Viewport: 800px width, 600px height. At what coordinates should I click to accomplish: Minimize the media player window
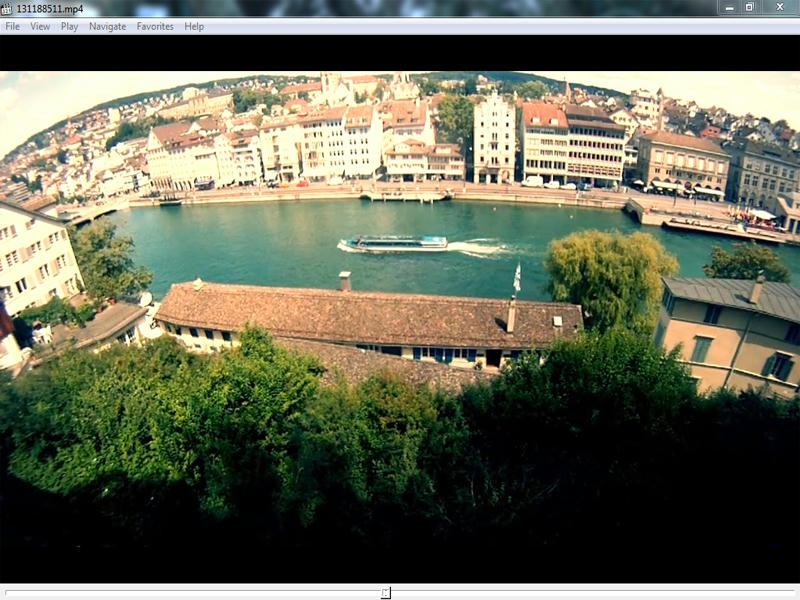coord(730,7)
